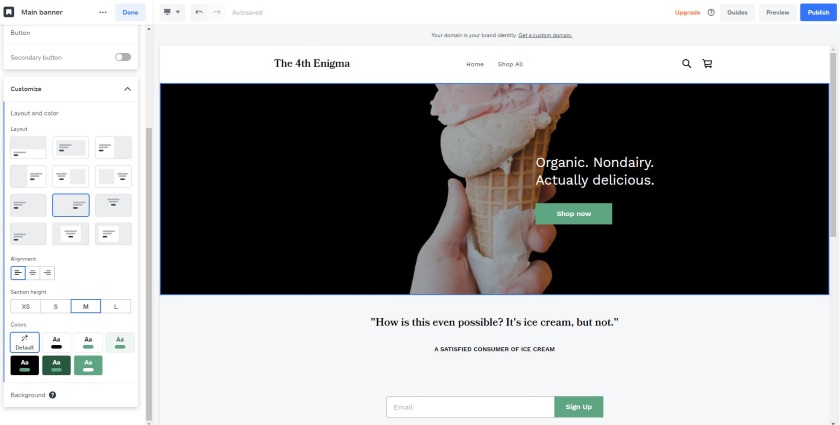Click the Home navigation link
Image resolution: width=840 pixels, height=425 pixels.
[475, 64]
